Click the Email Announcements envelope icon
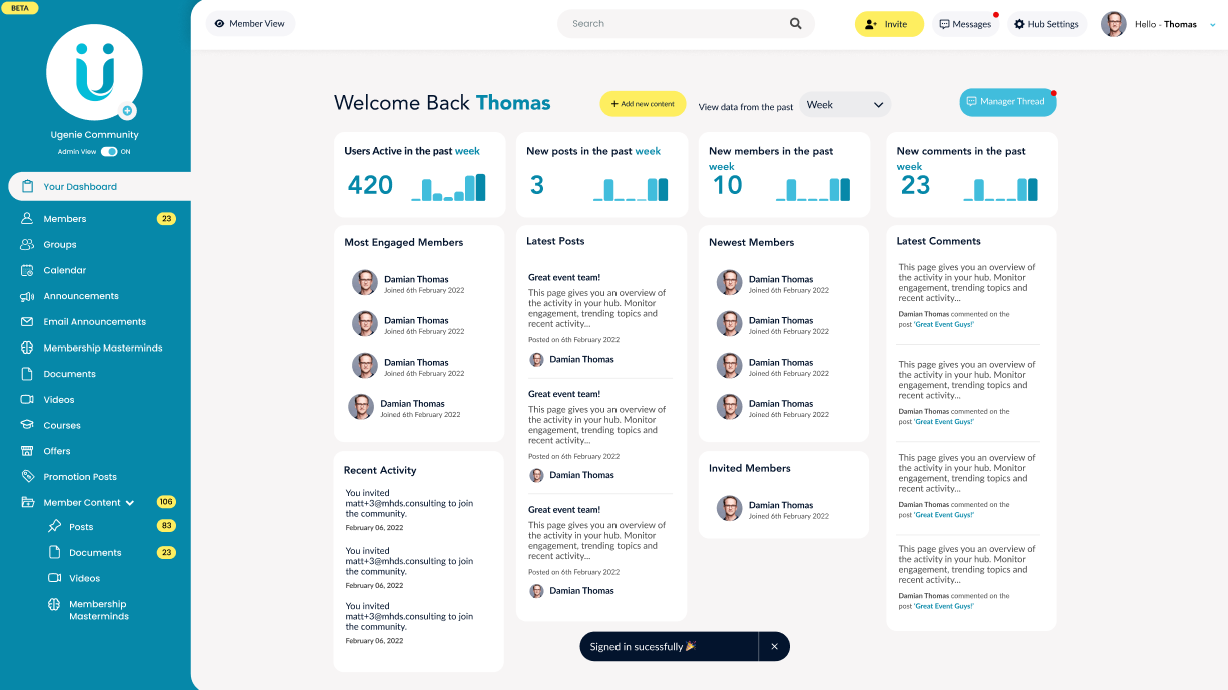The height and width of the screenshot is (690, 1228). tap(27, 322)
